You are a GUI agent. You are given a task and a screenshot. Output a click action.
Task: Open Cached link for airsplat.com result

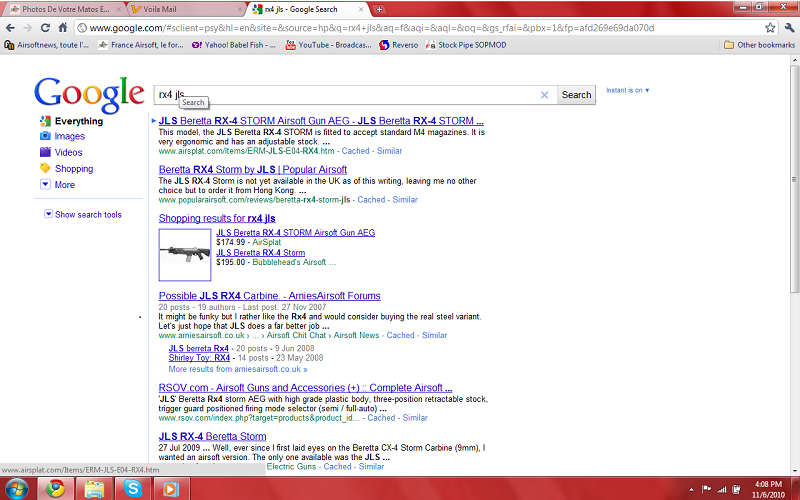[355, 151]
